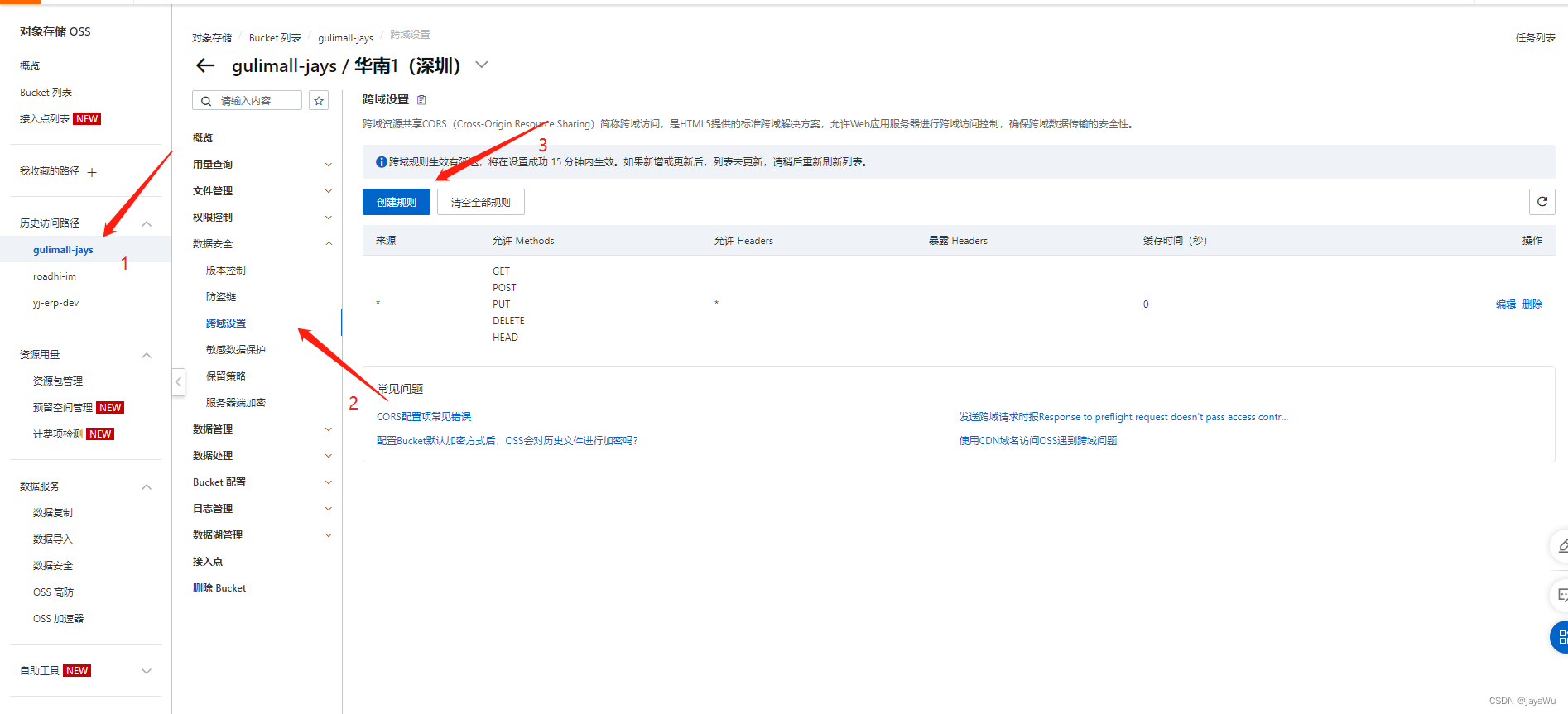The image size is (1568, 714).
Task: Click the back arrow beside gulimall-jays title
Action: [x=205, y=65]
